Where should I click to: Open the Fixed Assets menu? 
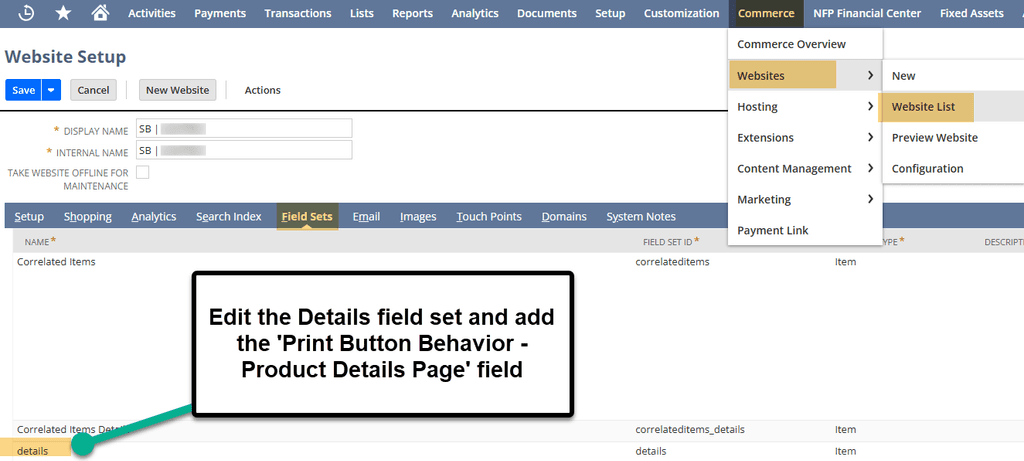click(x=972, y=13)
